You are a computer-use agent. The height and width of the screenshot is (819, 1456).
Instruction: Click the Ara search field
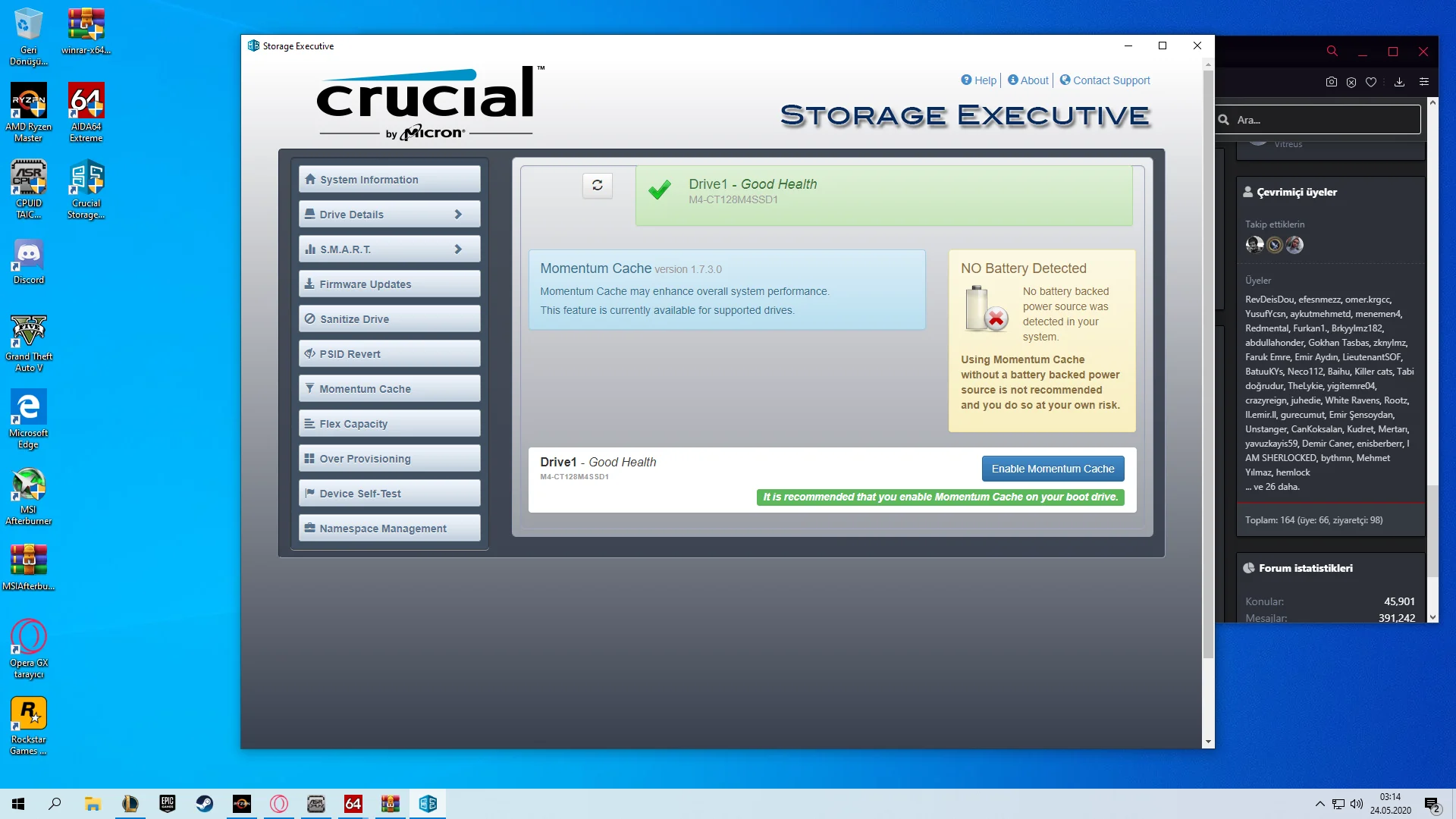[x=1323, y=120]
